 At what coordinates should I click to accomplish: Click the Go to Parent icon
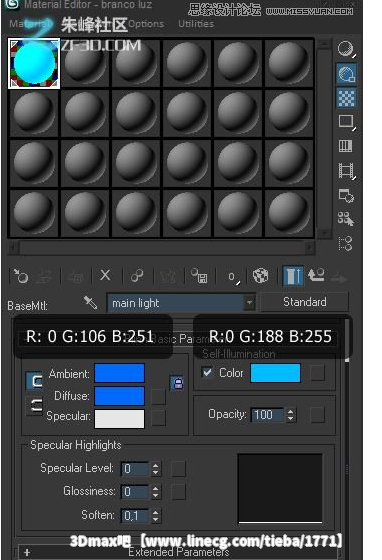tap(316, 275)
